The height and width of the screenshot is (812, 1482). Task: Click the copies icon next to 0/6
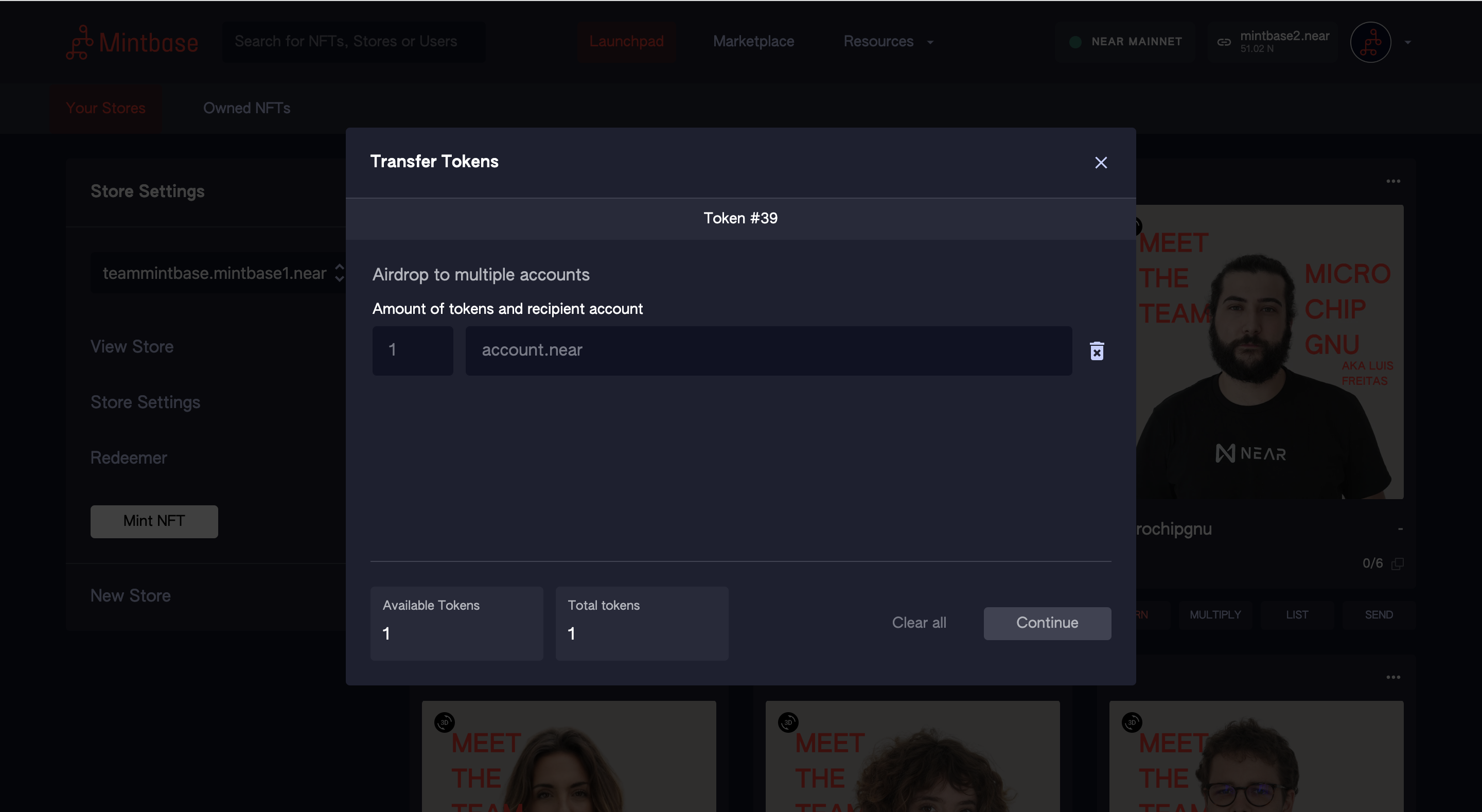click(x=1397, y=563)
